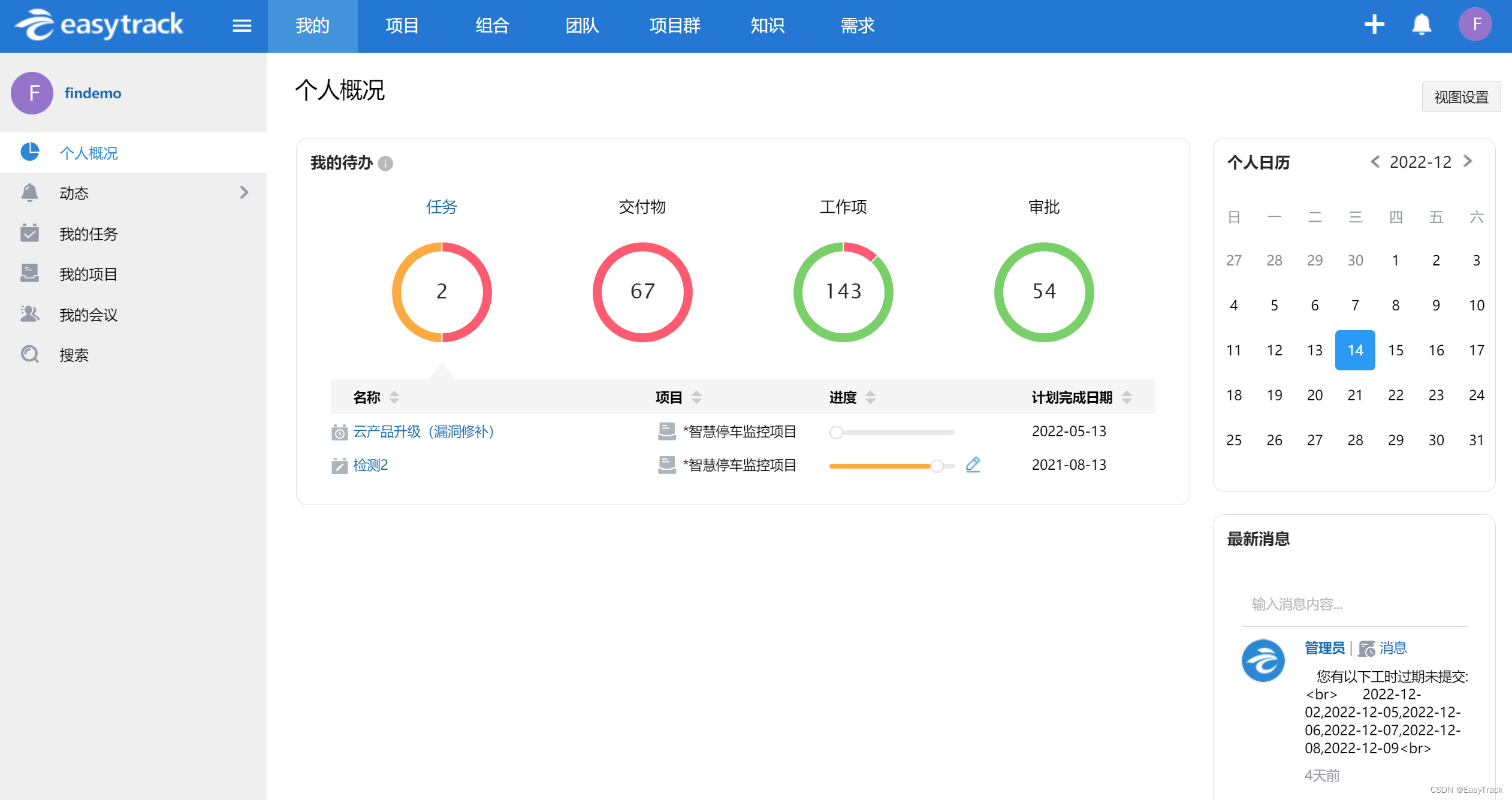Click progress slider for 检测2
1512x800 pixels.
pos(892,466)
